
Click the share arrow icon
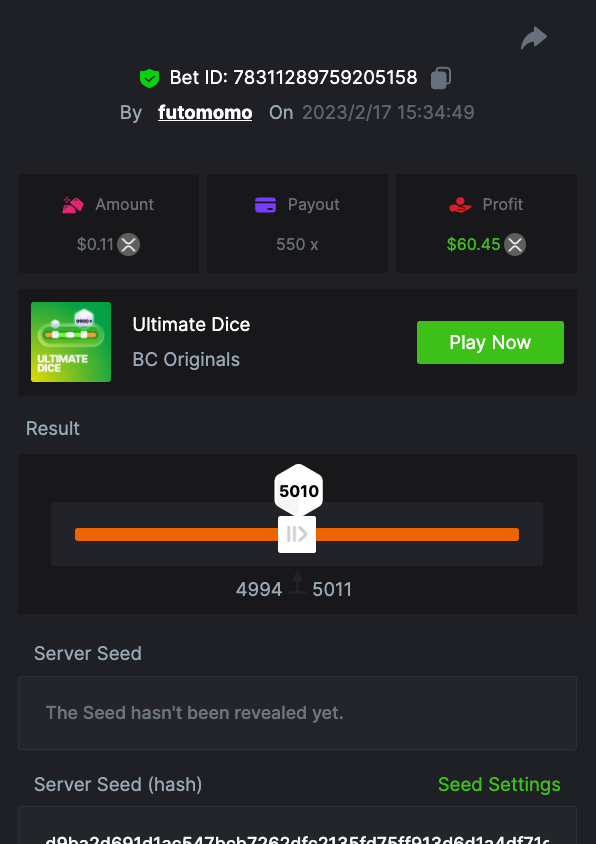tap(534, 38)
